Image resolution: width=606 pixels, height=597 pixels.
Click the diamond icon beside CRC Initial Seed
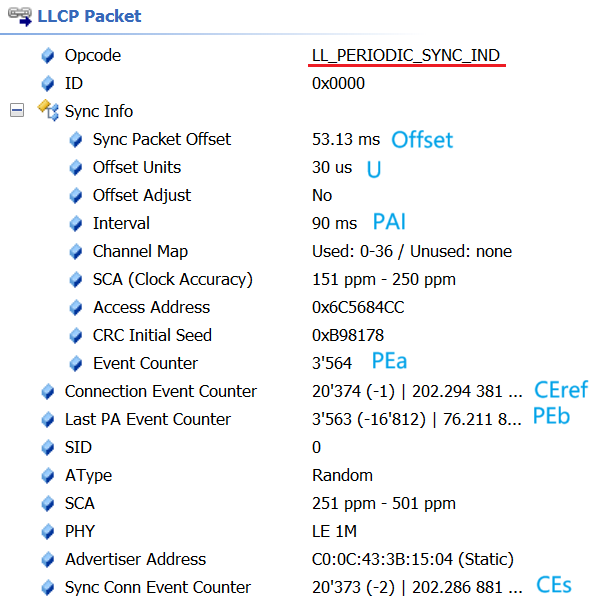coord(76,335)
